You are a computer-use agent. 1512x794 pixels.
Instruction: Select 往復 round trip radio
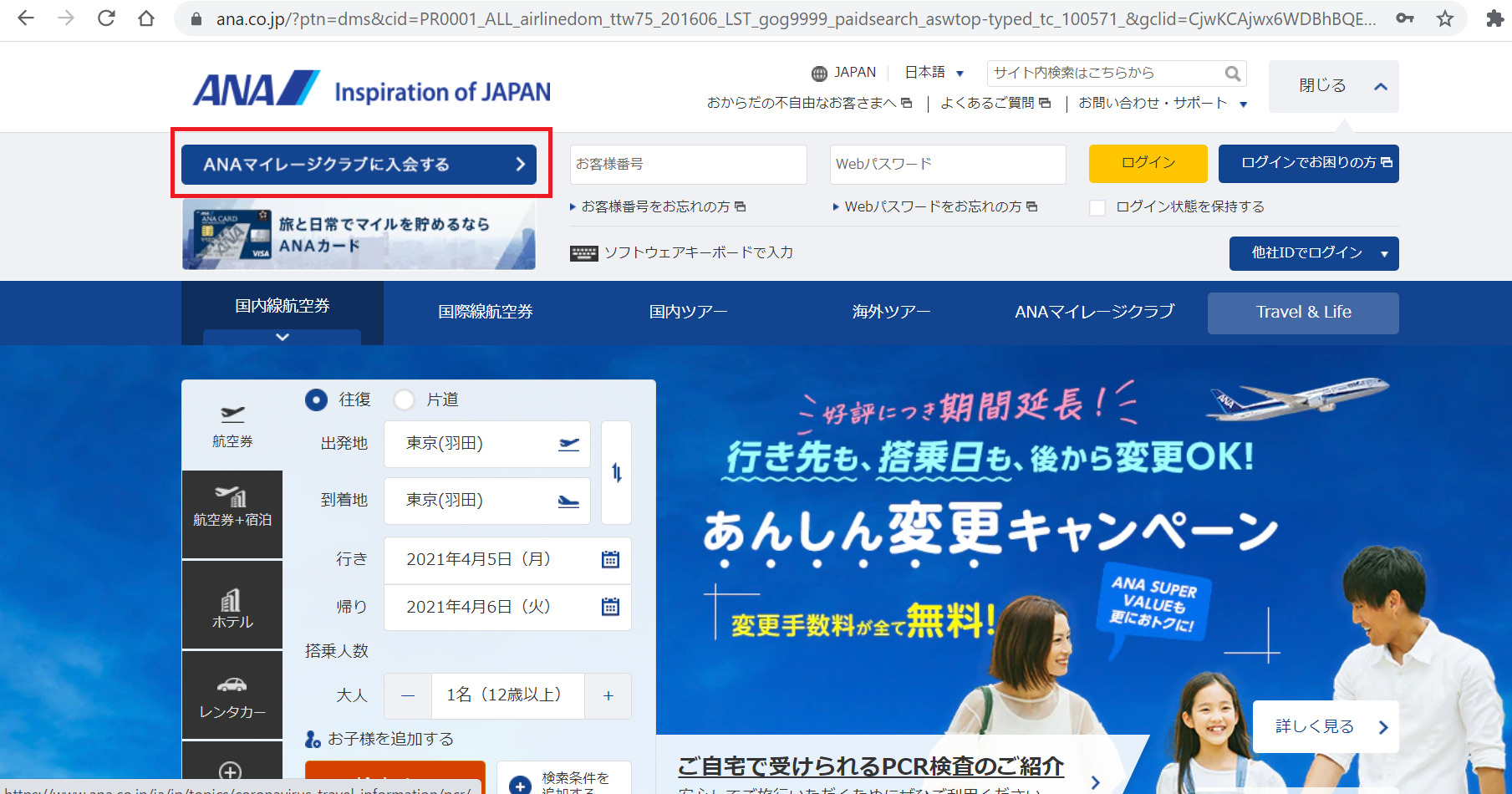click(316, 400)
